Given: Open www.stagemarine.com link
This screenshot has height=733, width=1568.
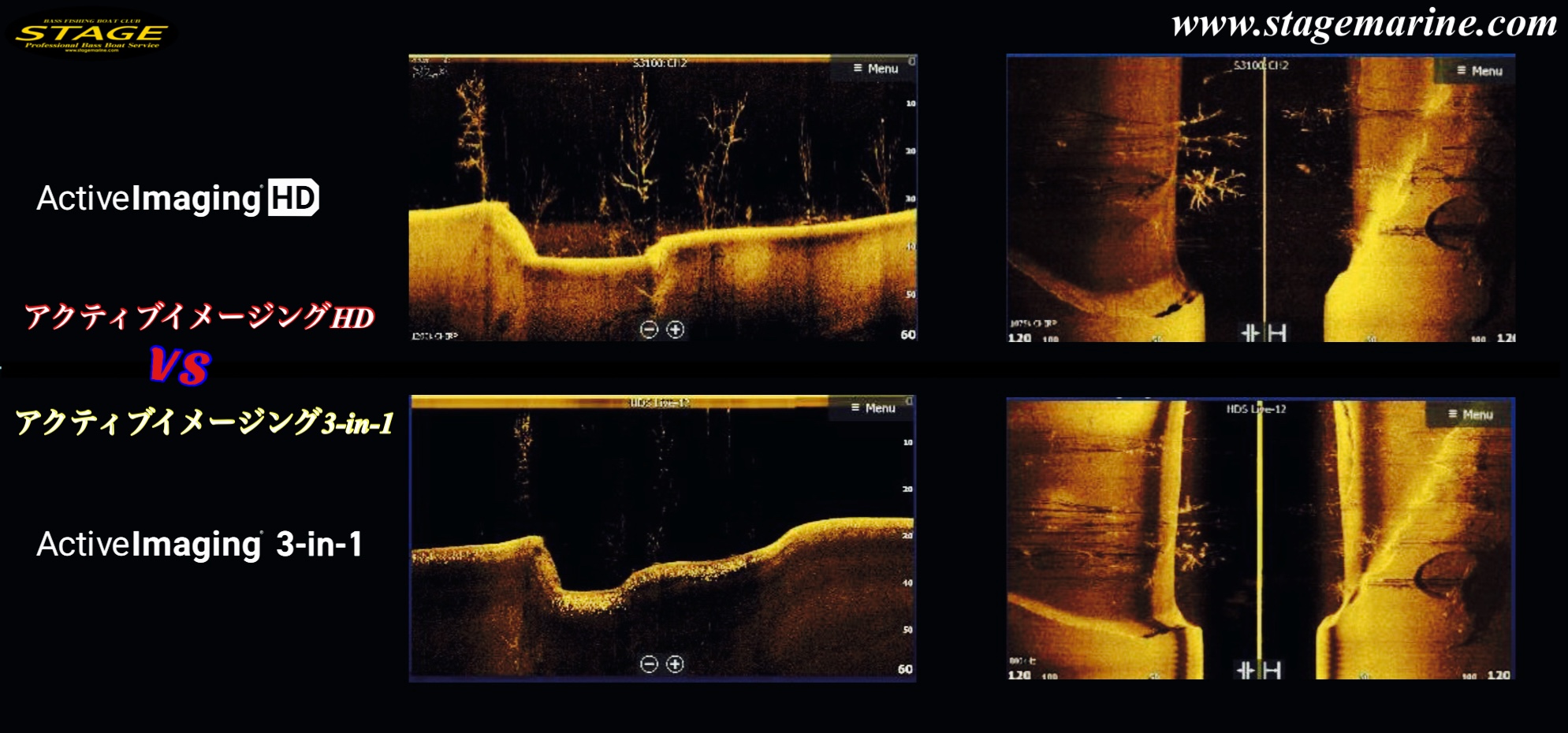Looking at the screenshot, I should (x=1365, y=24).
